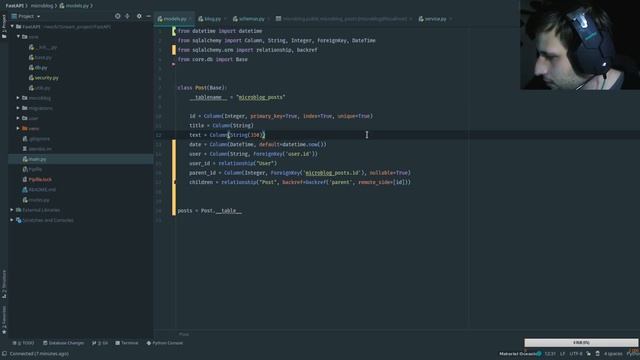Click the yellow change marker beside the date column line

point(174,144)
